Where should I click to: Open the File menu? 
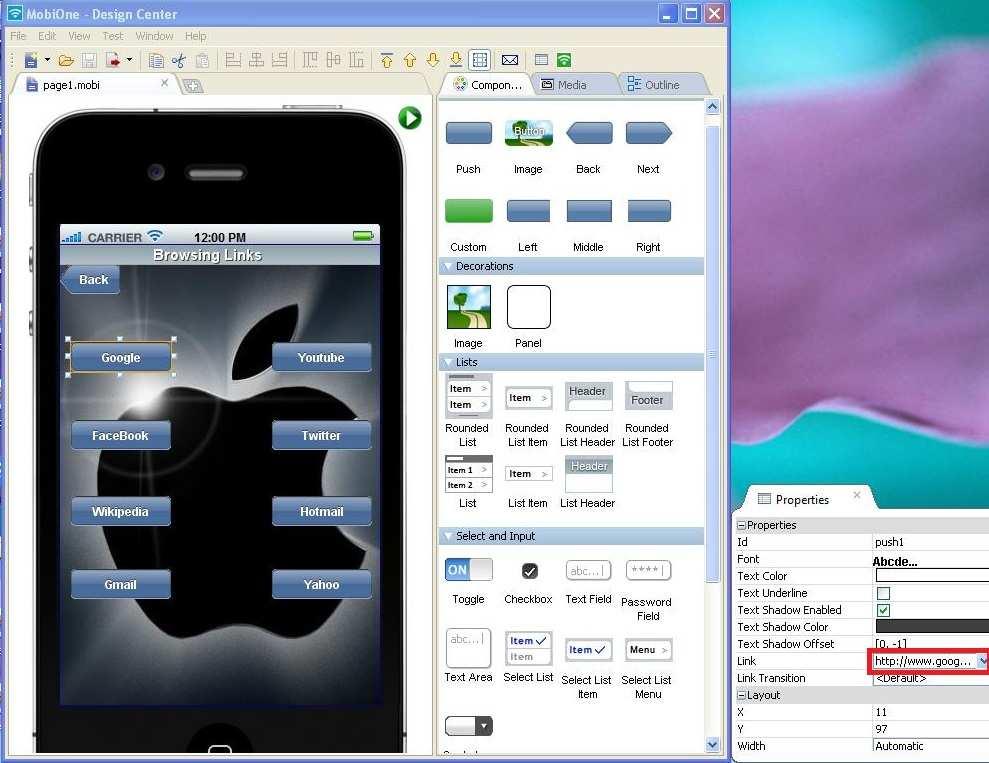(x=18, y=36)
